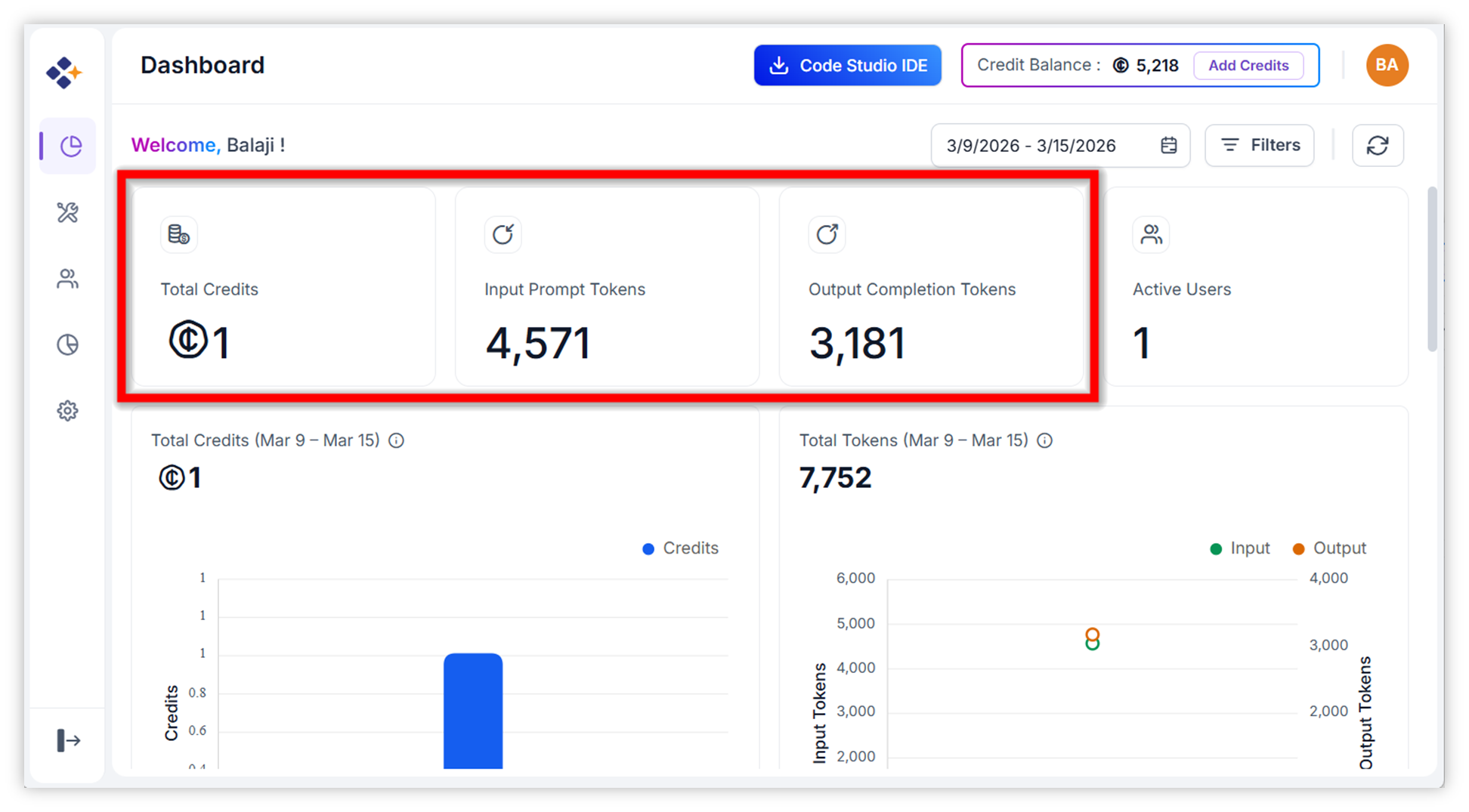Open the users sidebar icon
The width and height of the screenshot is (1469, 812).
coord(68,279)
